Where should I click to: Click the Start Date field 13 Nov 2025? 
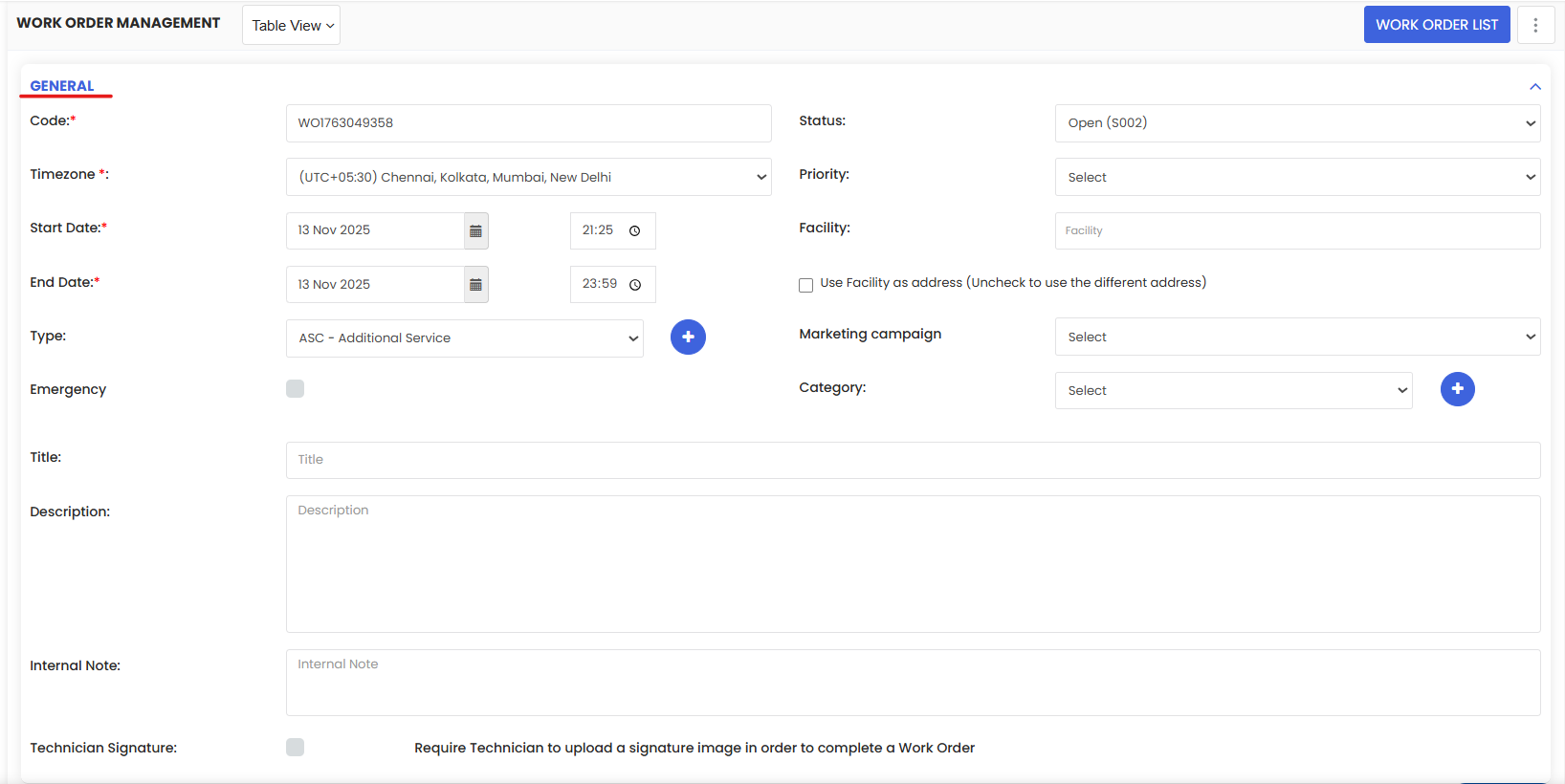coord(375,230)
